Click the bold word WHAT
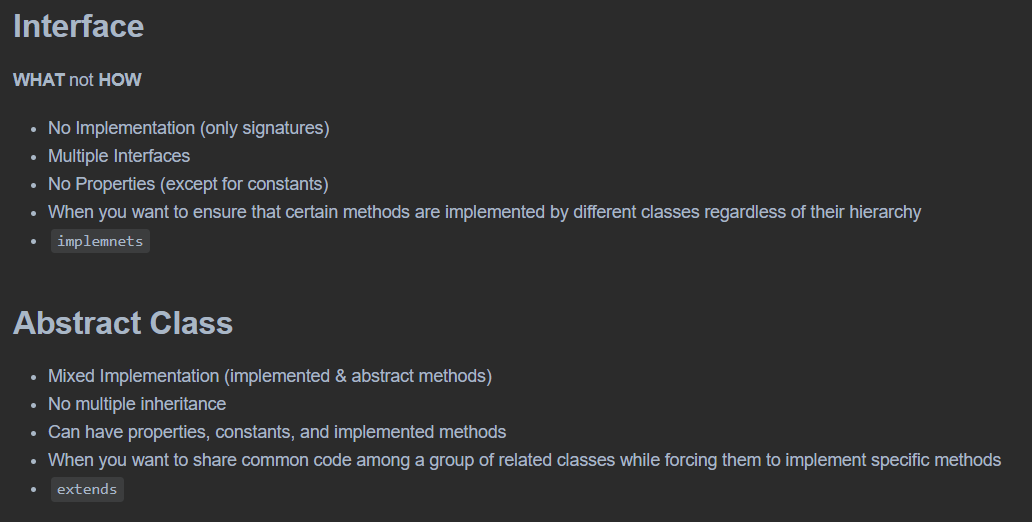The image size is (1032, 522). [x=39, y=80]
